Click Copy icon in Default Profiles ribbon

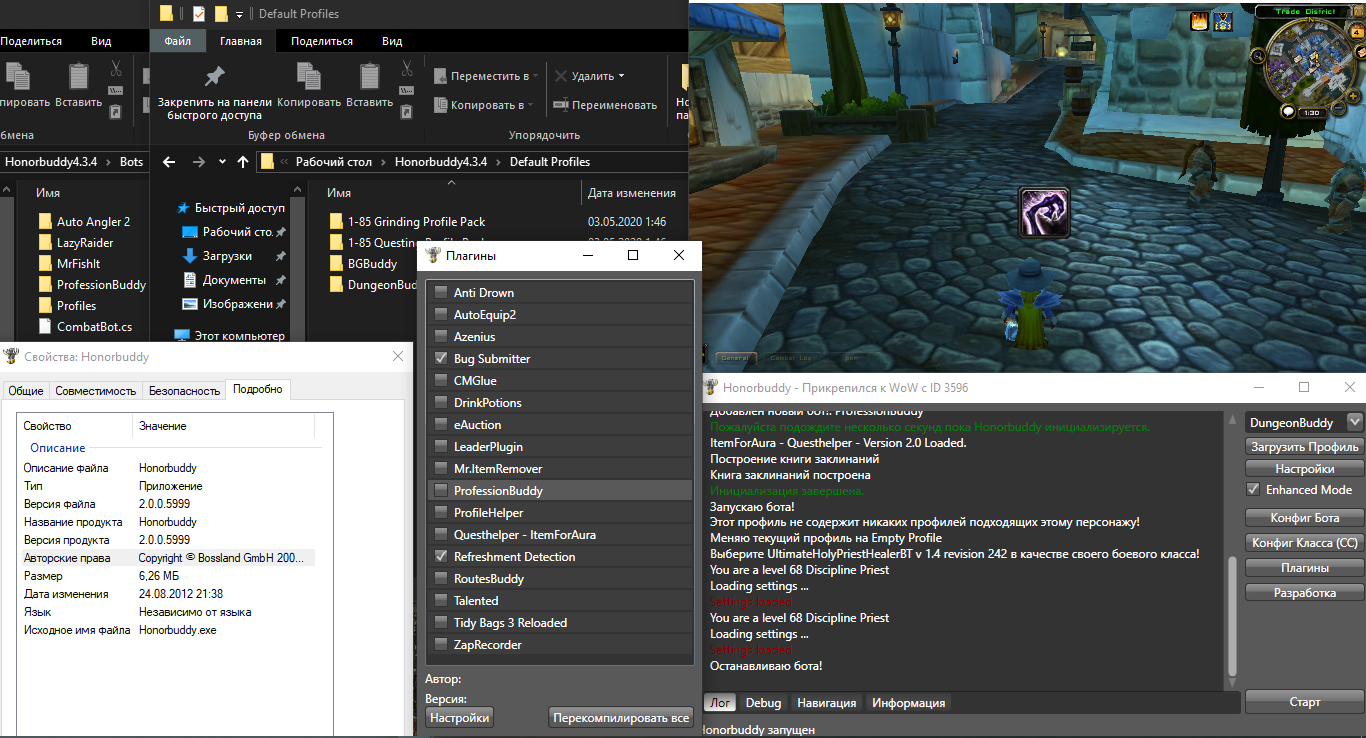308,77
